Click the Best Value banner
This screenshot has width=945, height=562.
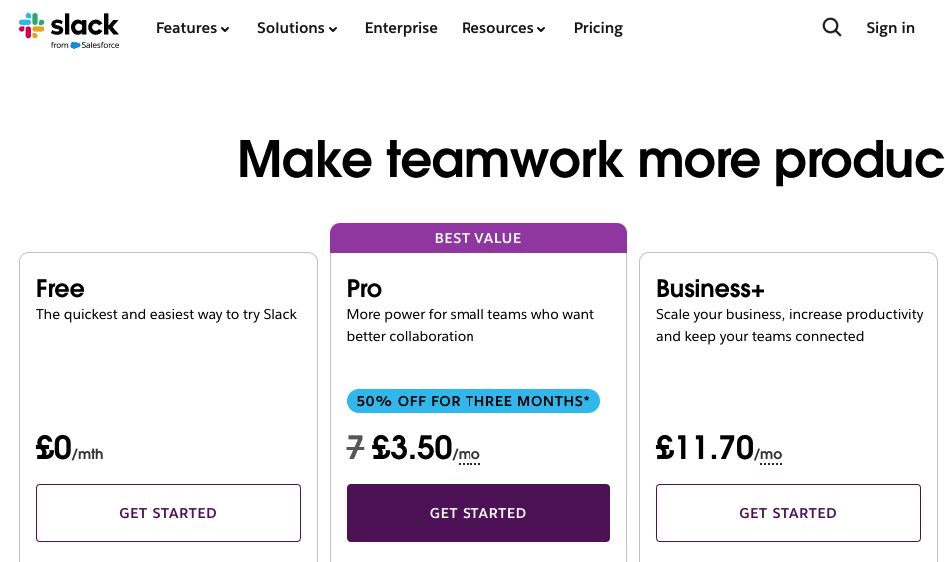tap(478, 238)
